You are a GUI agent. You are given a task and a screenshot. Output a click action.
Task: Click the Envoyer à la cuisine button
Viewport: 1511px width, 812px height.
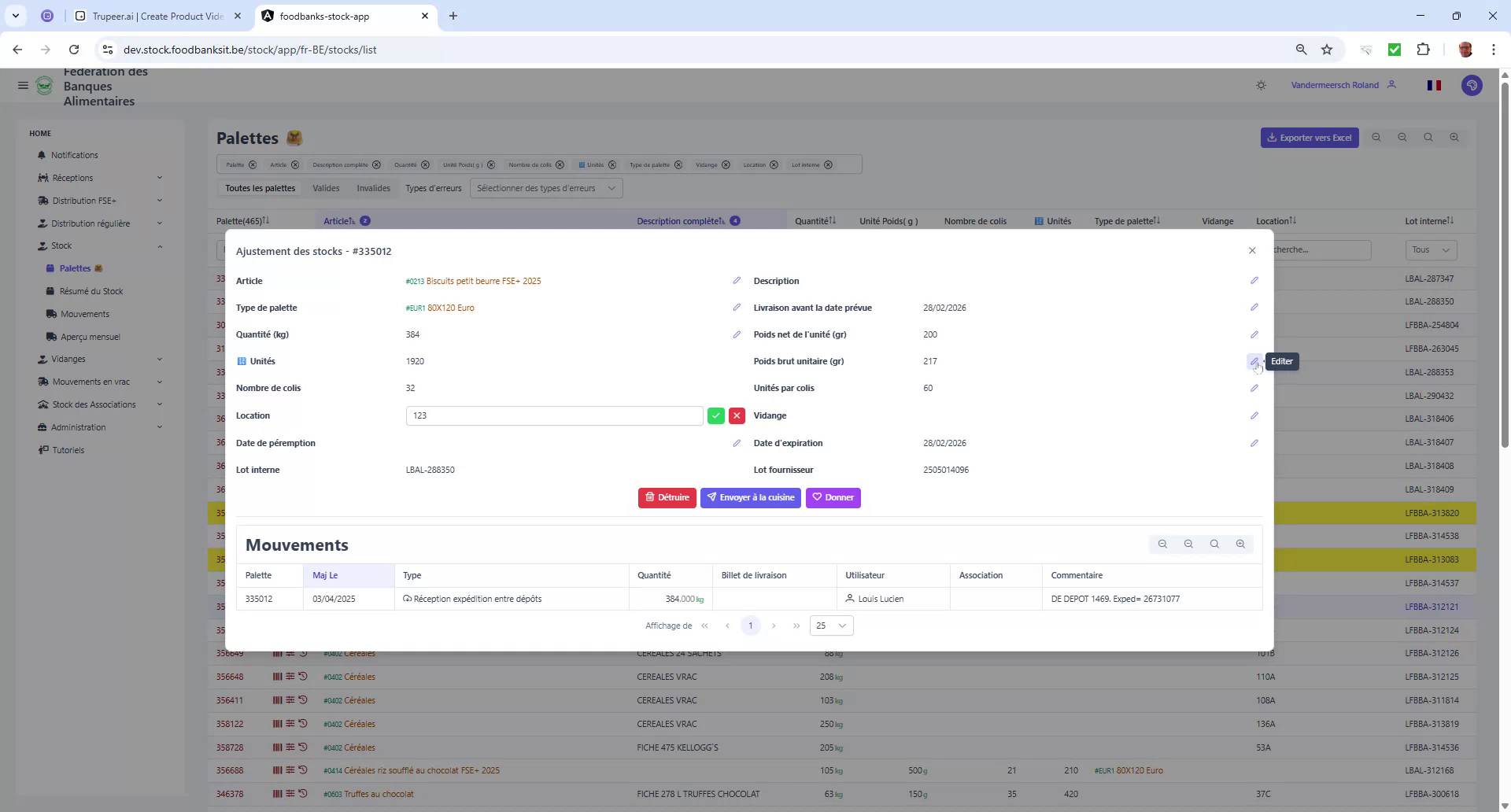750,497
